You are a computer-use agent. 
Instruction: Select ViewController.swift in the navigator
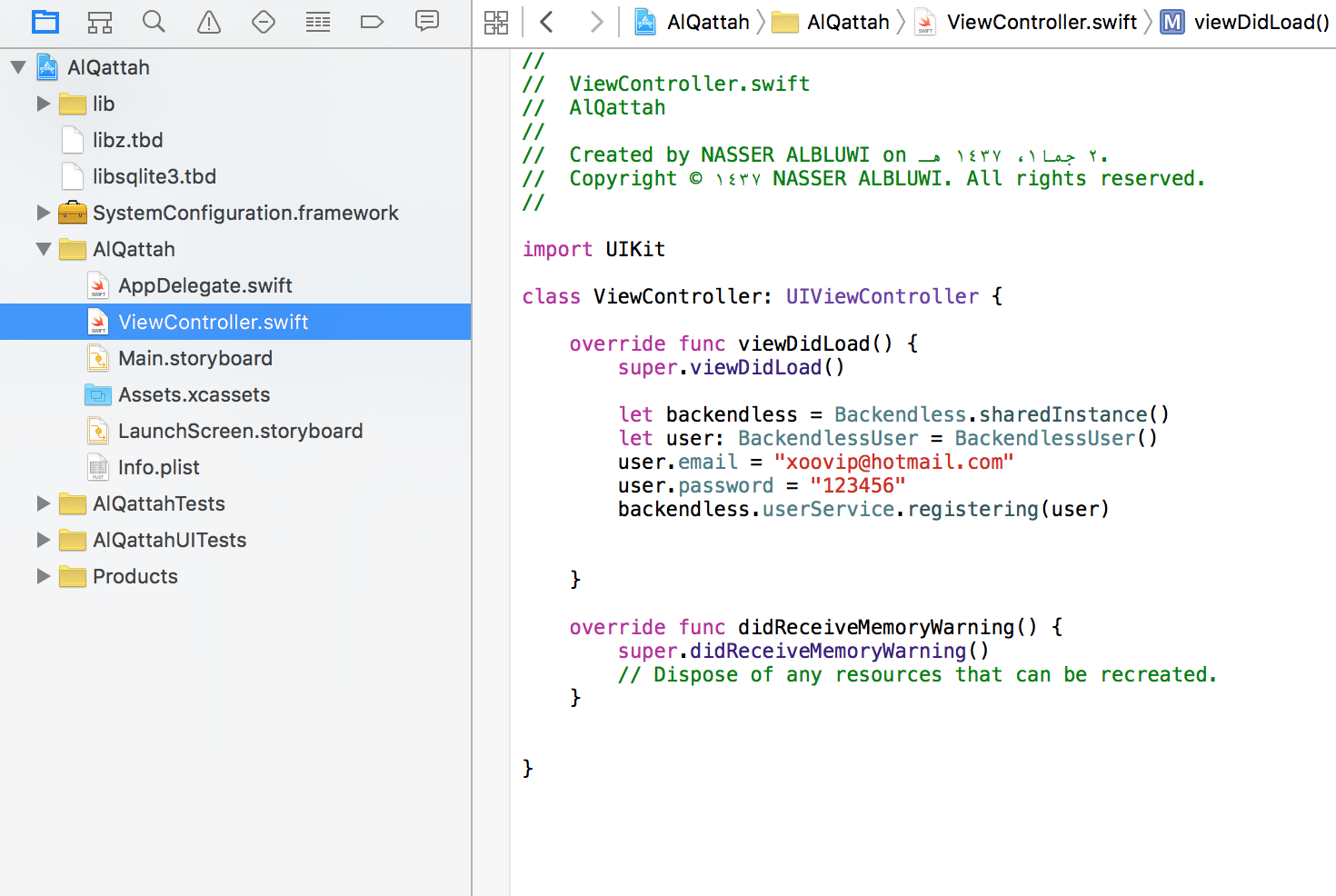[235, 322]
